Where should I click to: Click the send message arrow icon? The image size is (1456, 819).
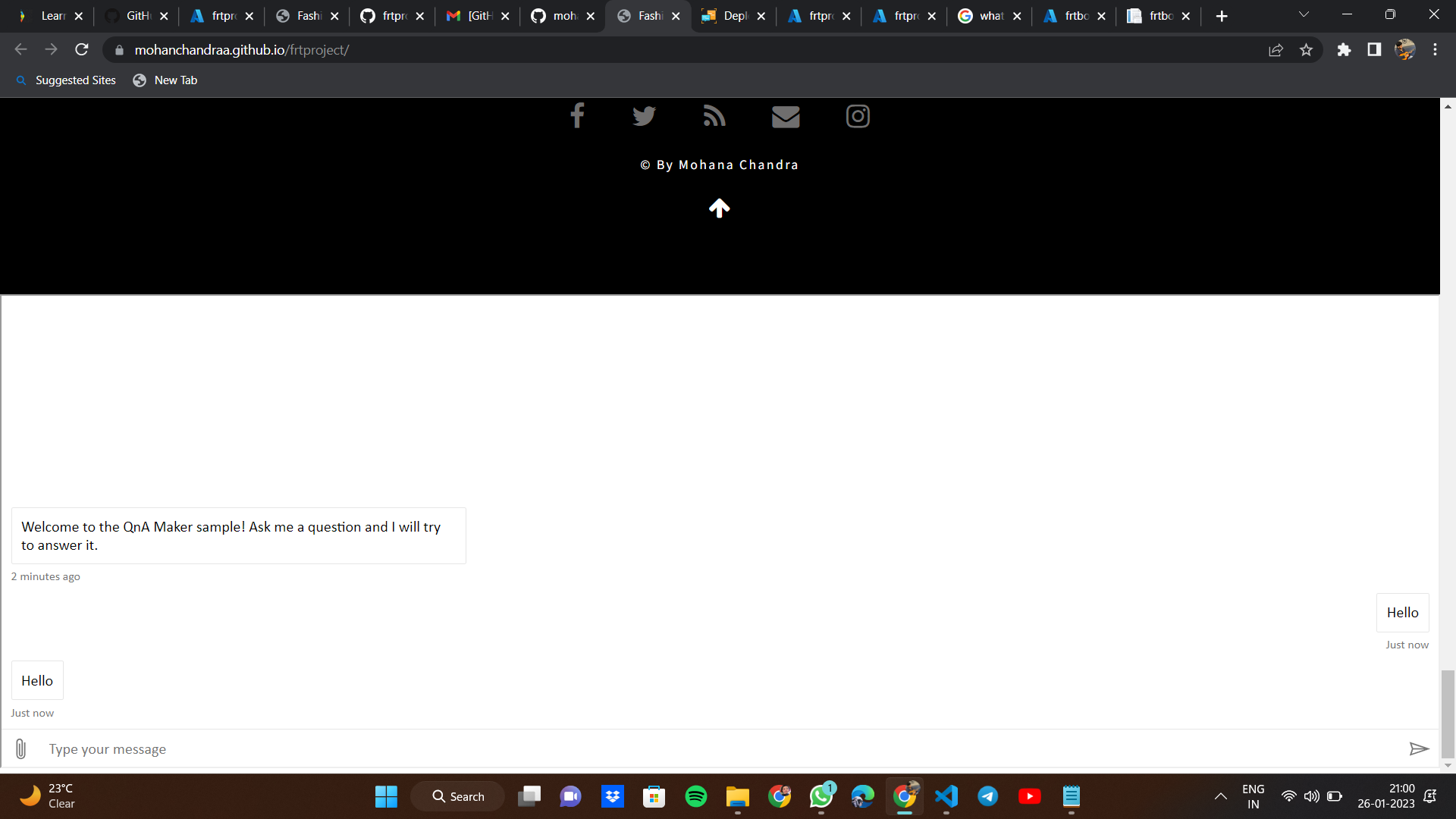point(1420,748)
